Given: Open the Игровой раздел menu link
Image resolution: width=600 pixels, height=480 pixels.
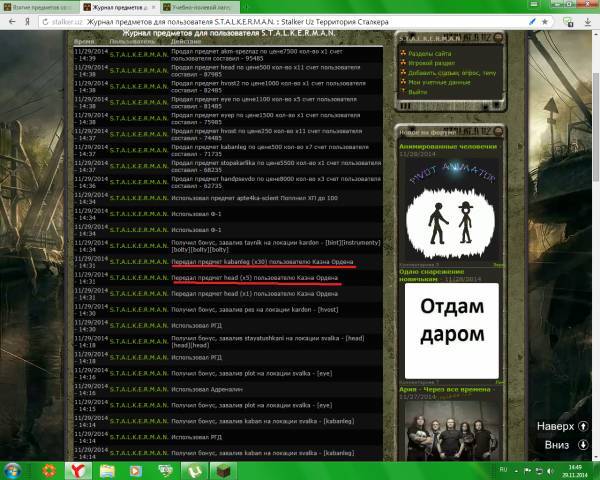Looking at the screenshot, I should 432,63.
